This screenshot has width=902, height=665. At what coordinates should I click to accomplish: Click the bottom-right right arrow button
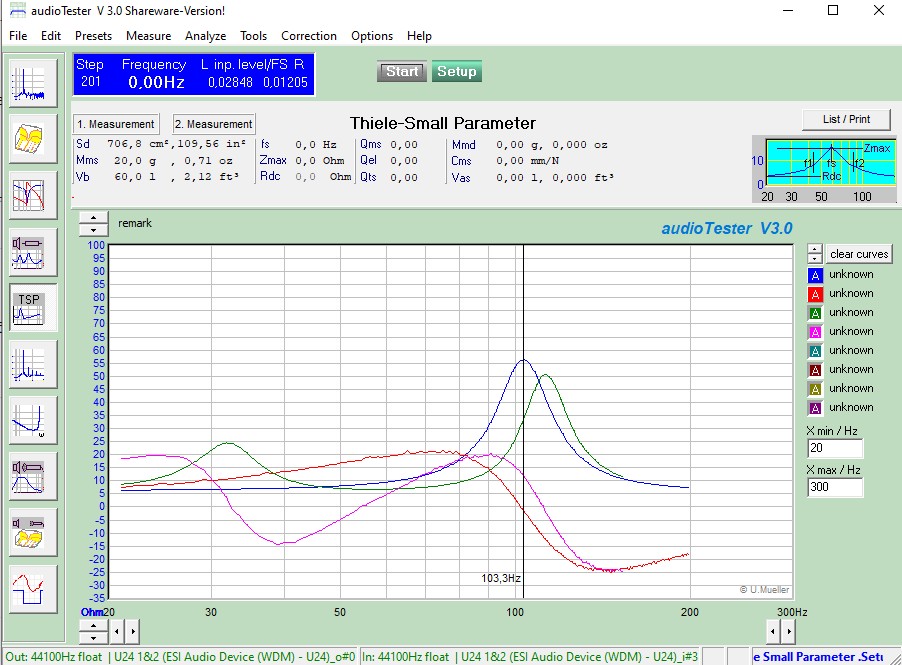coord(789,632)
